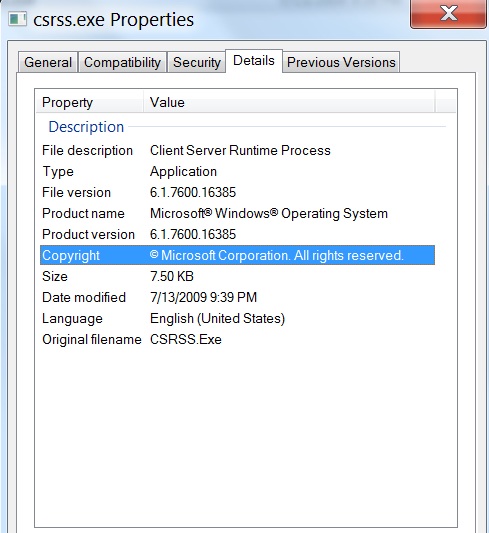
Task: Select the Original filename row
Action: pos(237,340)
